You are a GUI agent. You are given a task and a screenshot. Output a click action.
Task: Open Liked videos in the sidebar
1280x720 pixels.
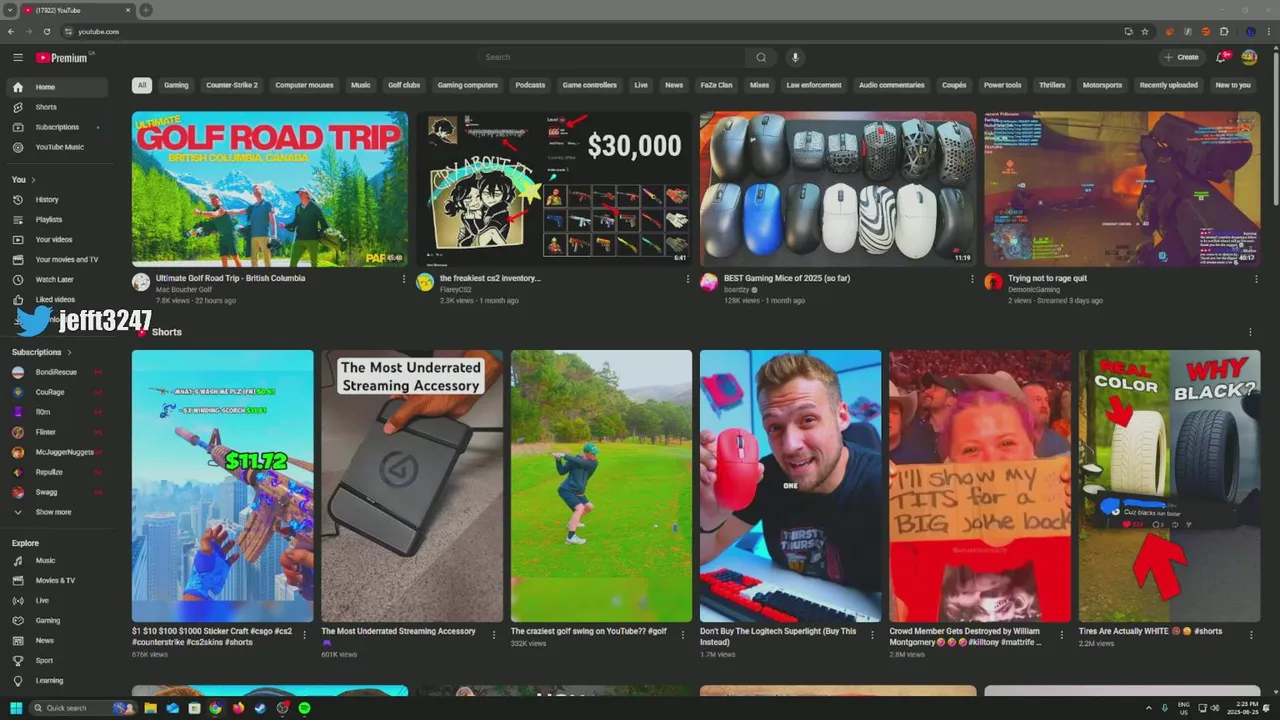tap(58, 300)
